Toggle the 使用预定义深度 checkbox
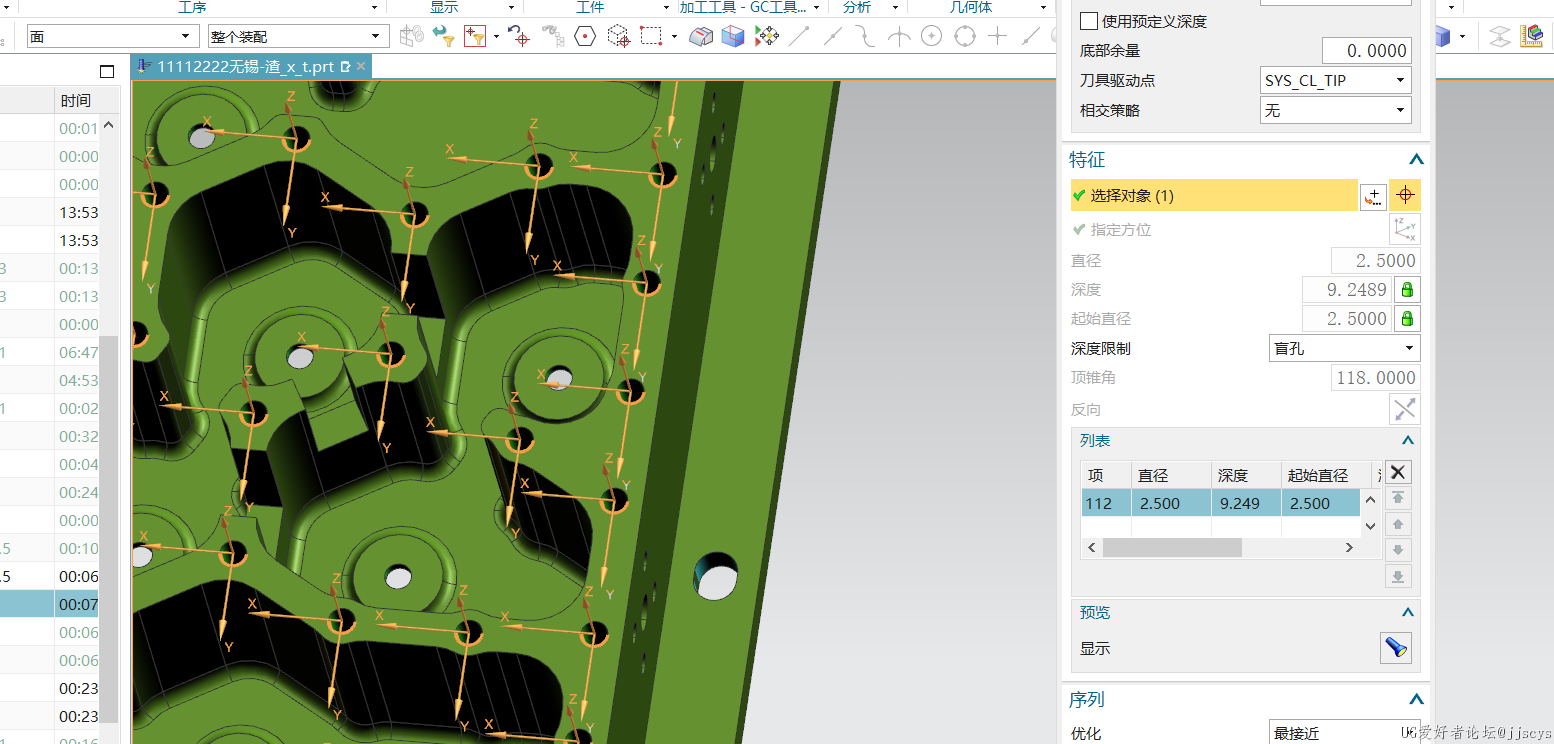Screen dimensions: 1554x744 (1089, 21)
